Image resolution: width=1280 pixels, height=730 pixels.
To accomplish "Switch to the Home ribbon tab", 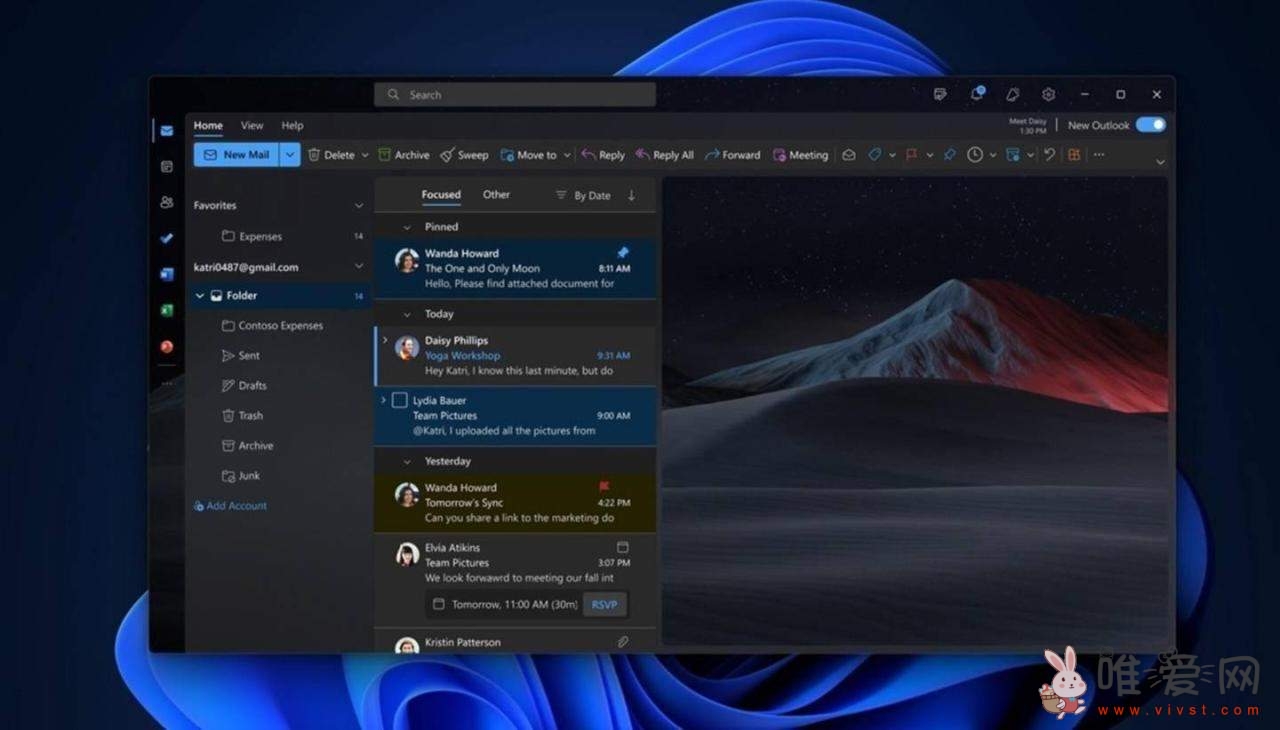I will 208,126.
